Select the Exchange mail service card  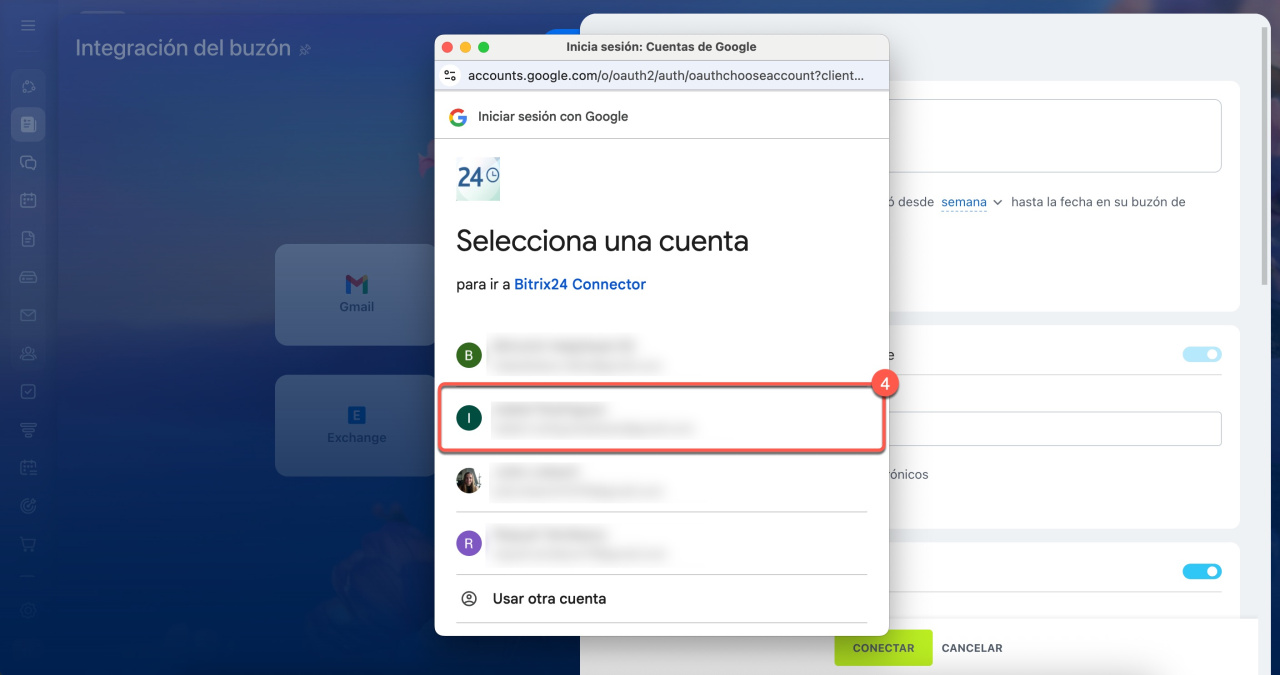[x=357, y=425]
